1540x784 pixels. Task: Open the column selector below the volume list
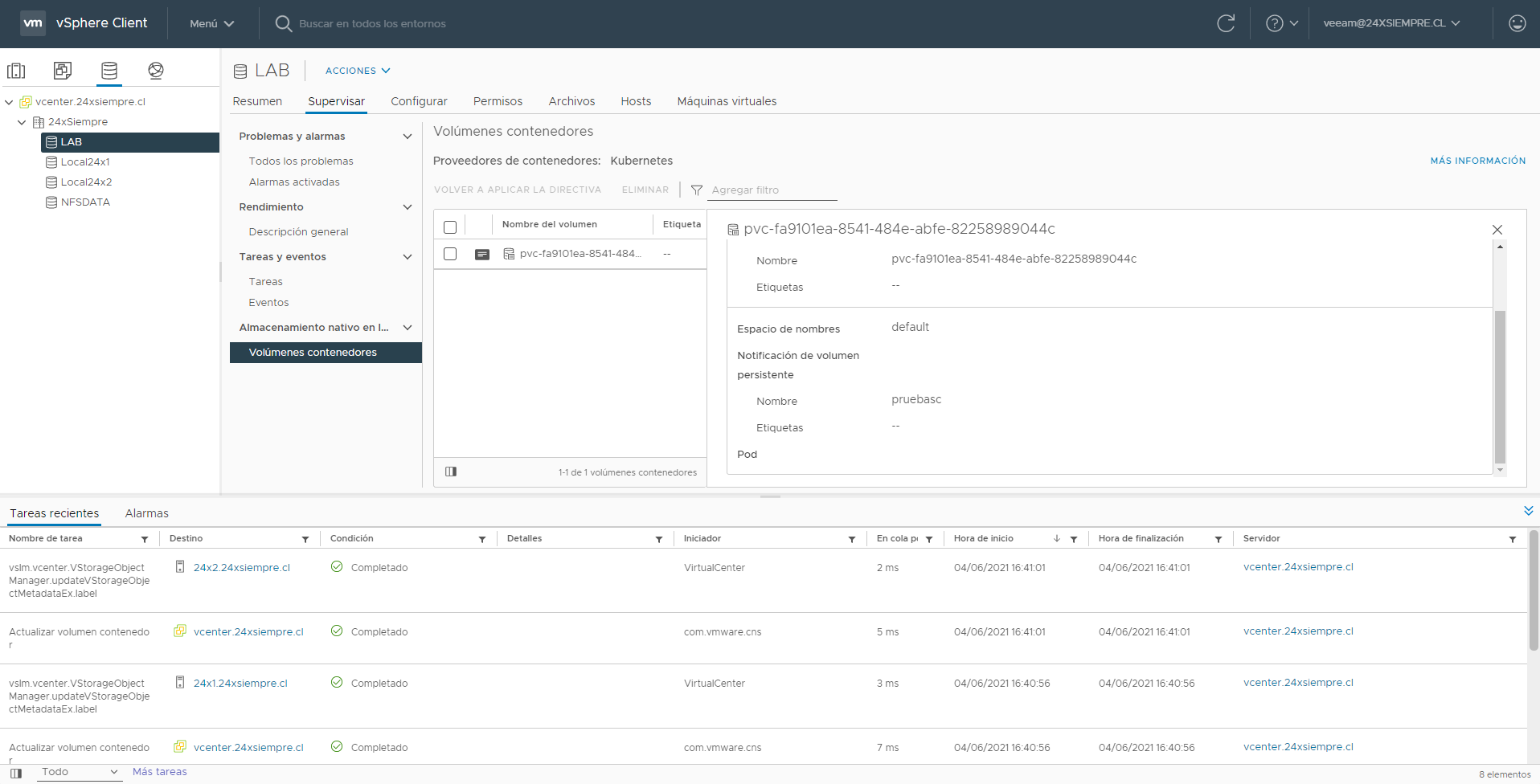coord(451,472)
